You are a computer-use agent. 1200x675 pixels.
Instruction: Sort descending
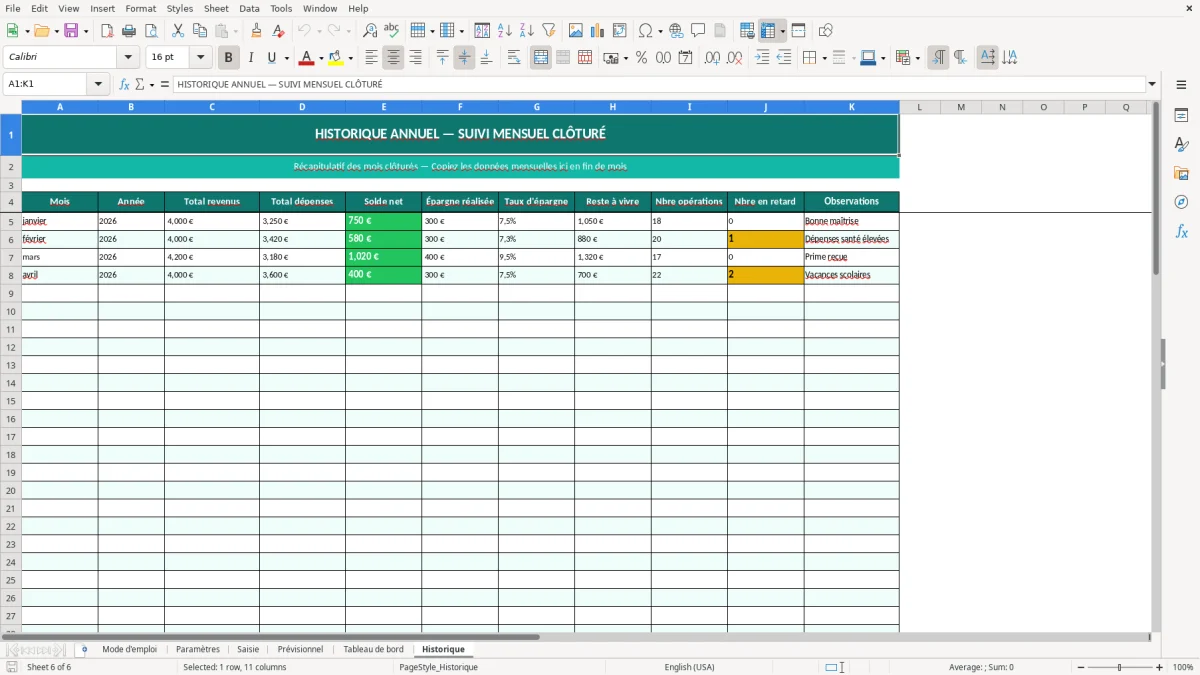tap(526, 31)
